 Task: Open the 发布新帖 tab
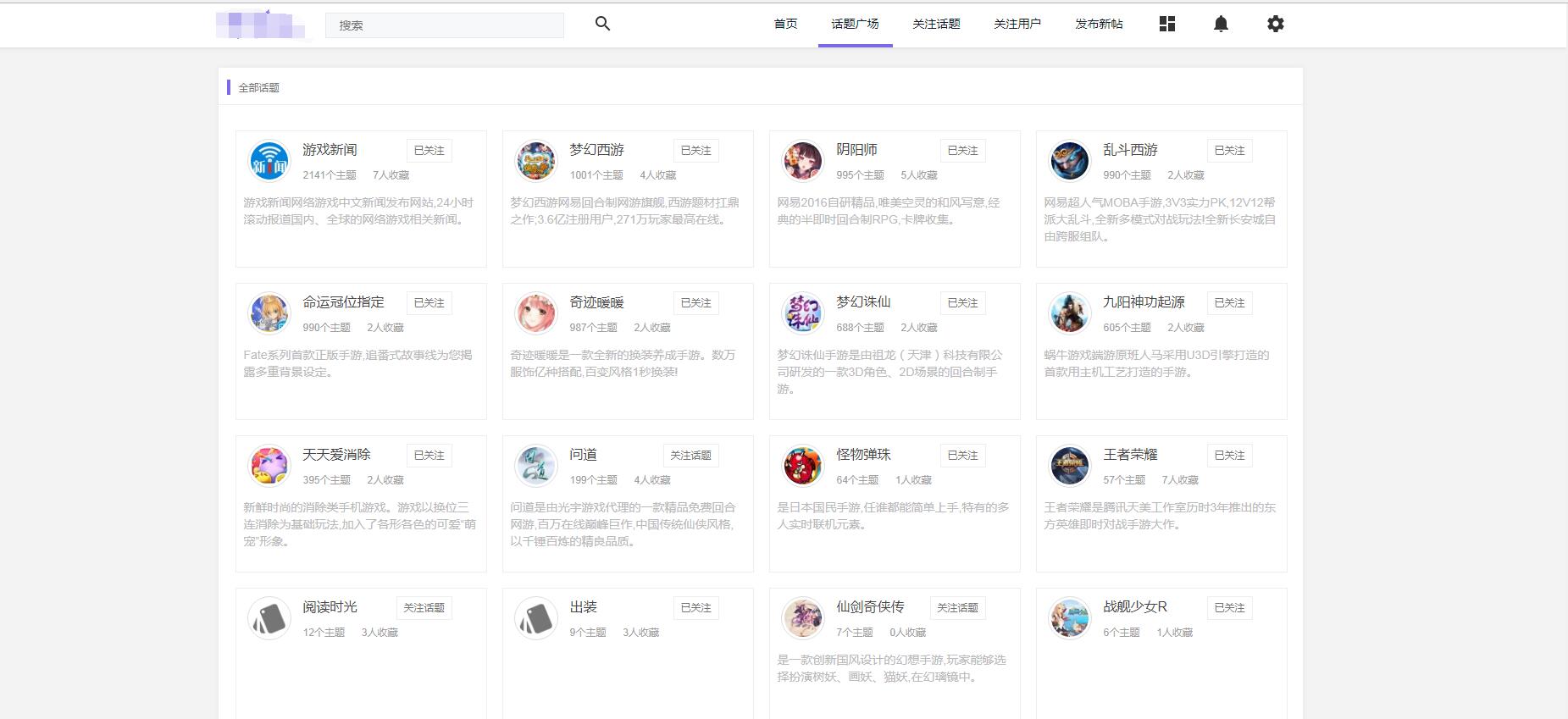1099,24
